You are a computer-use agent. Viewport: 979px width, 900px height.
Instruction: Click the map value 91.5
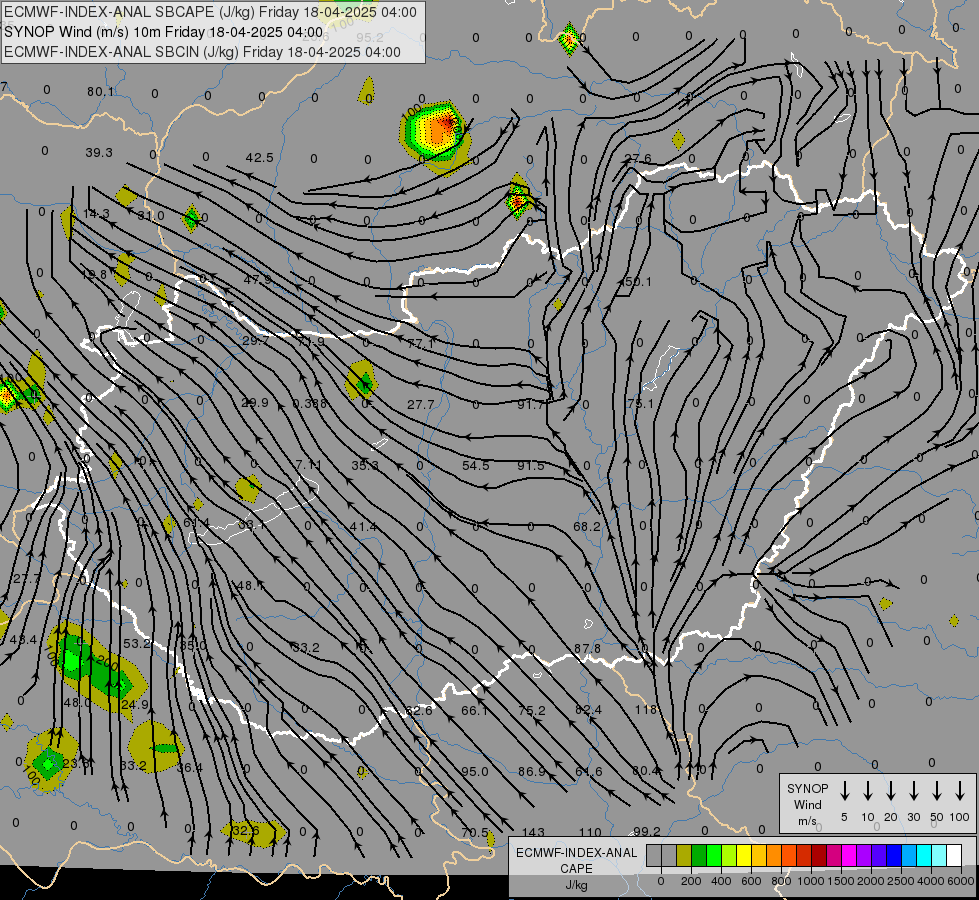pos(531,465)
